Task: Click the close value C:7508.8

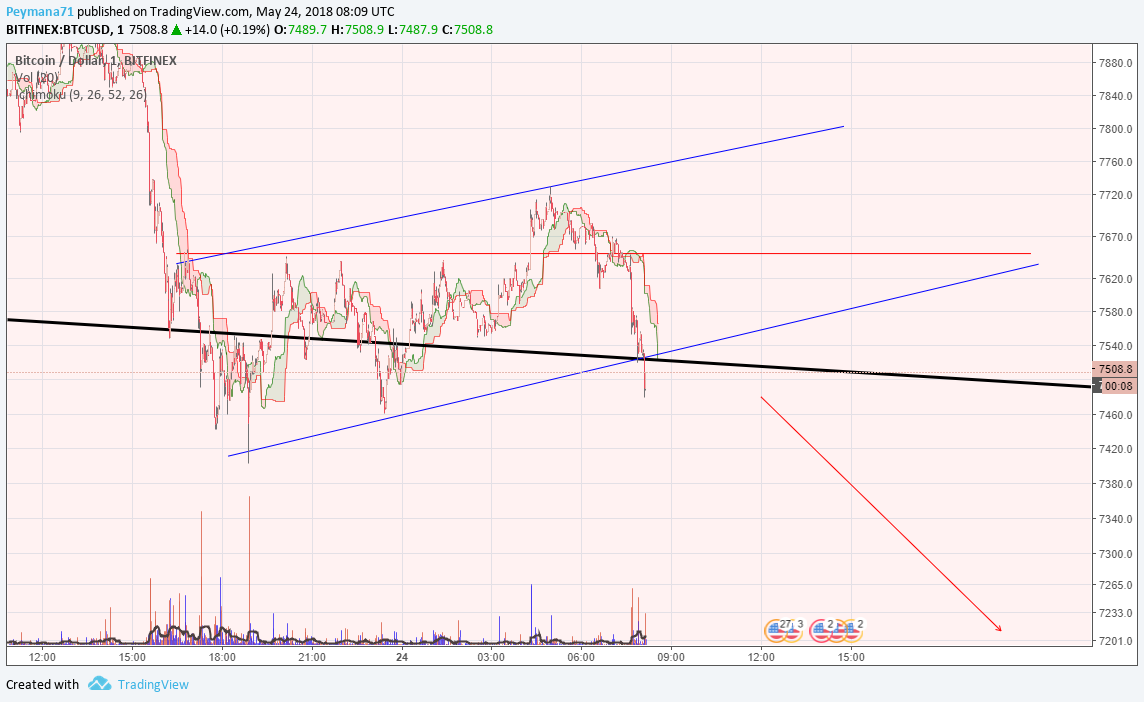Action: click(x=468, y=30)
